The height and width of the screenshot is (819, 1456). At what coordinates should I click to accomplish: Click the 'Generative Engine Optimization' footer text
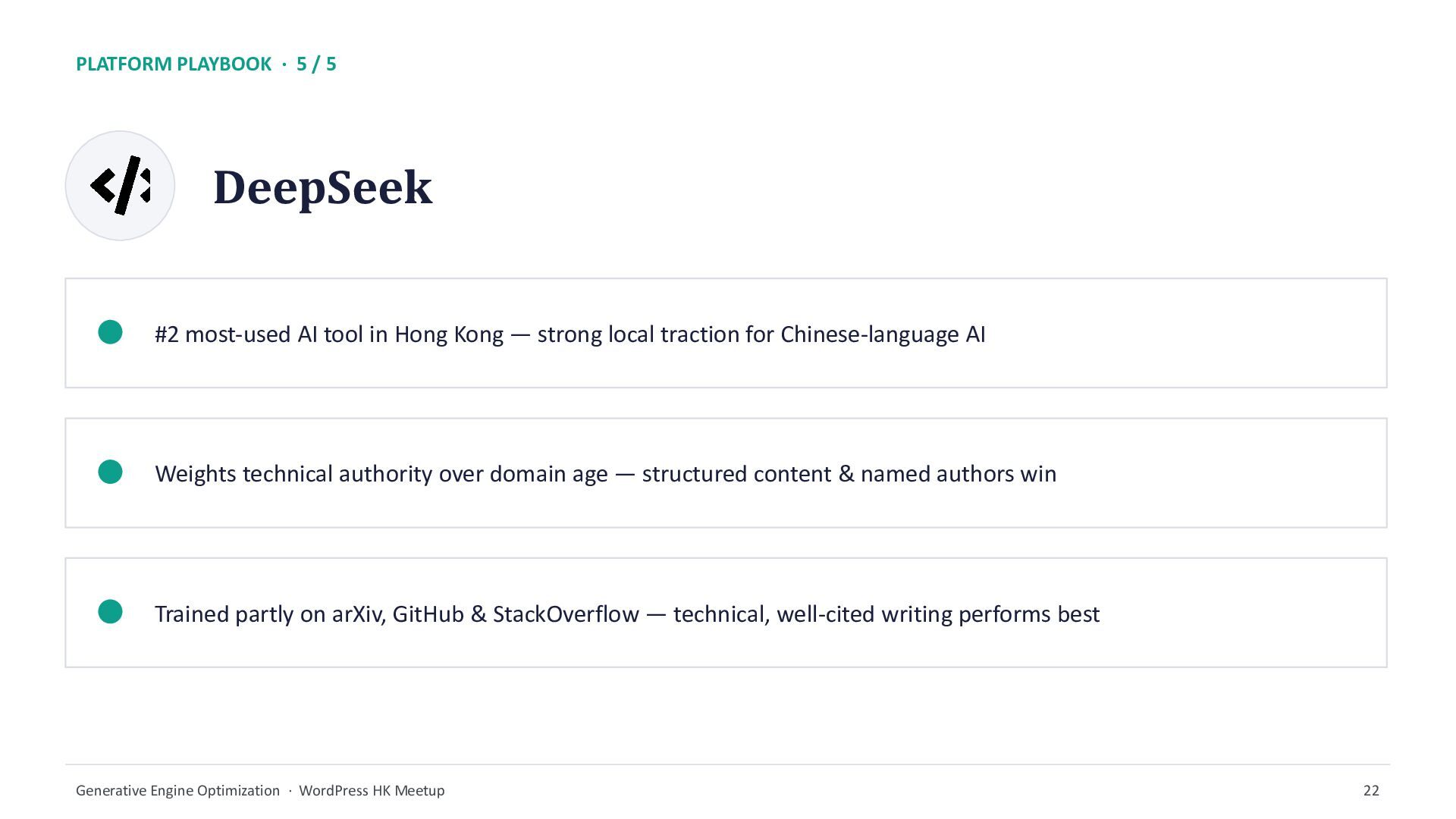[x=177, y=790]
